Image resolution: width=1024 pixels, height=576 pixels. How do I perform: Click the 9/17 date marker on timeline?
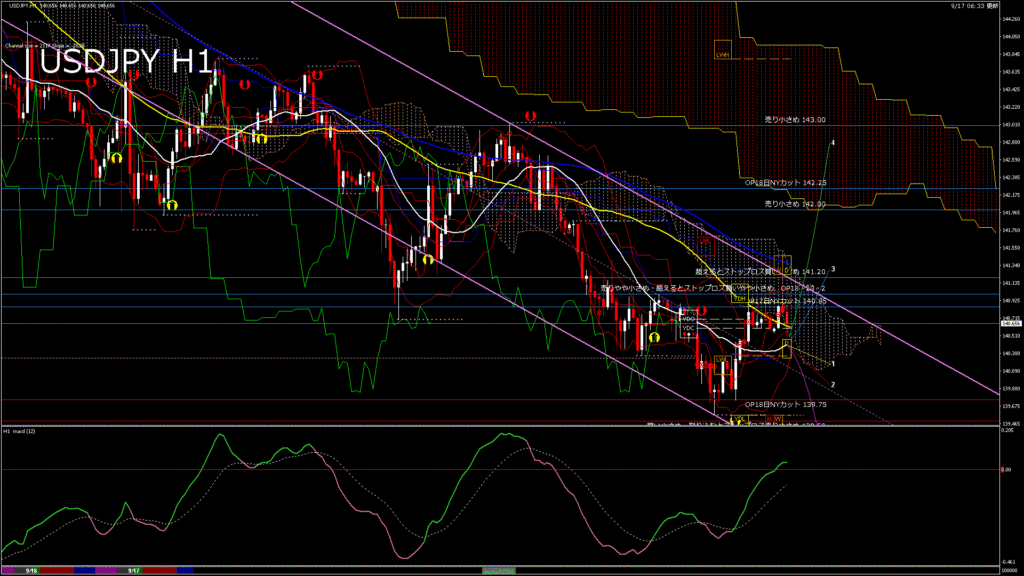pos(133,570)
